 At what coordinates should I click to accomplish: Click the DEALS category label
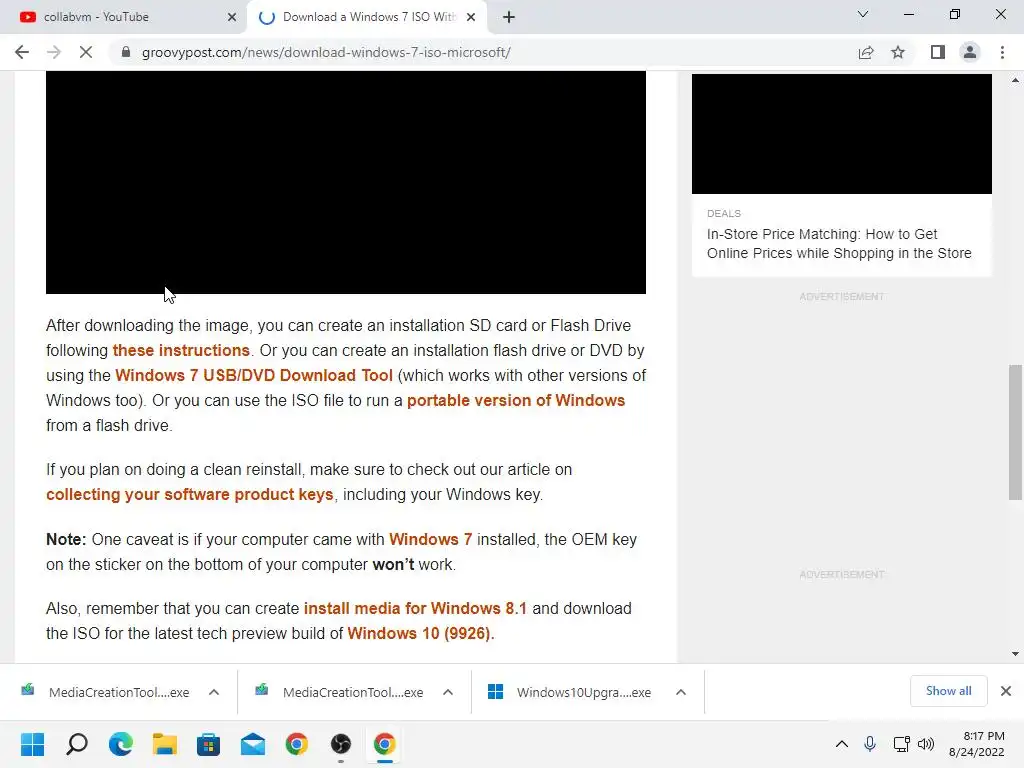[724, 214]
